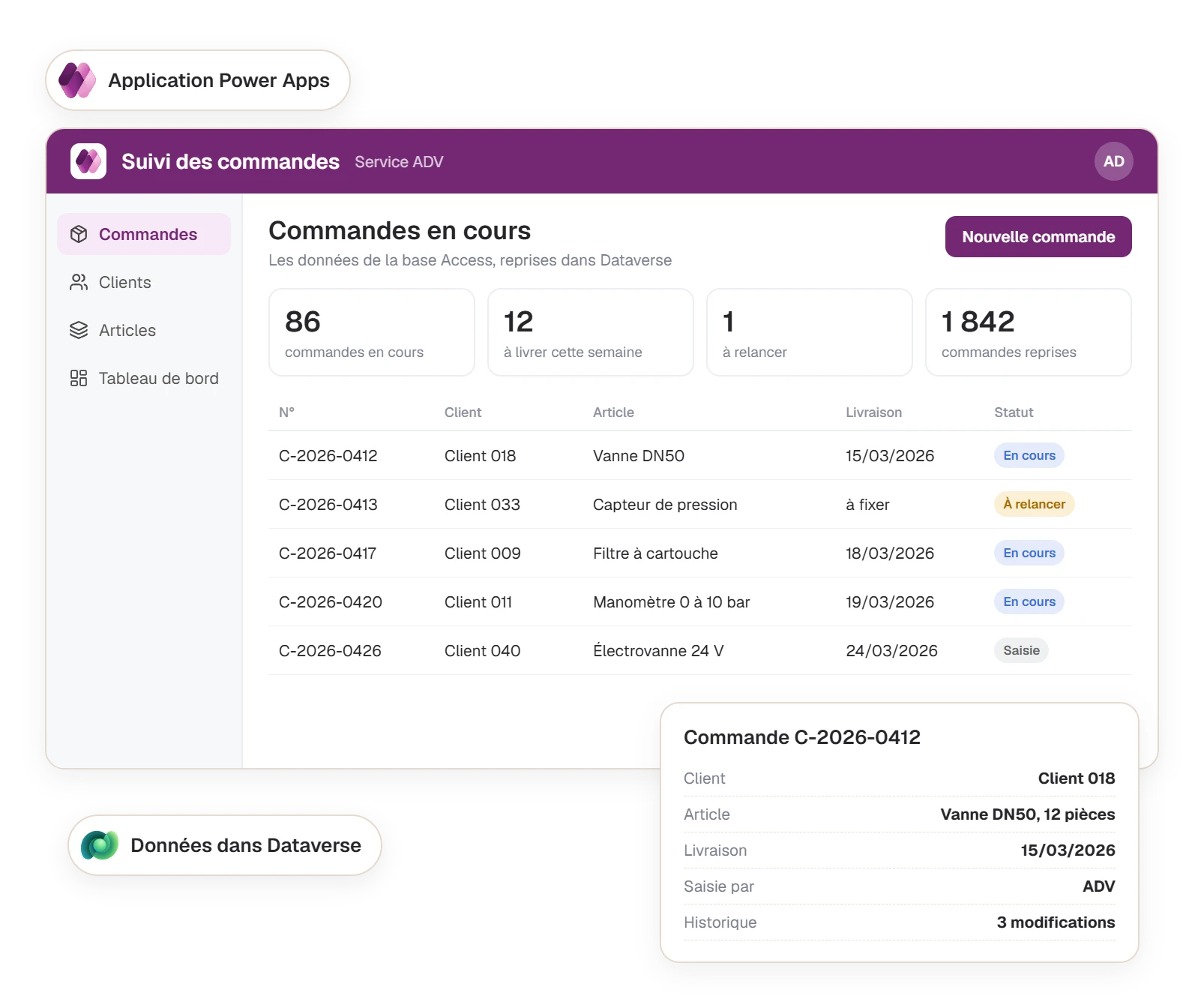Open order C-2026-0420 in the table
The width and height of the screenshot is (1204, 1005).
click(700, 601)
